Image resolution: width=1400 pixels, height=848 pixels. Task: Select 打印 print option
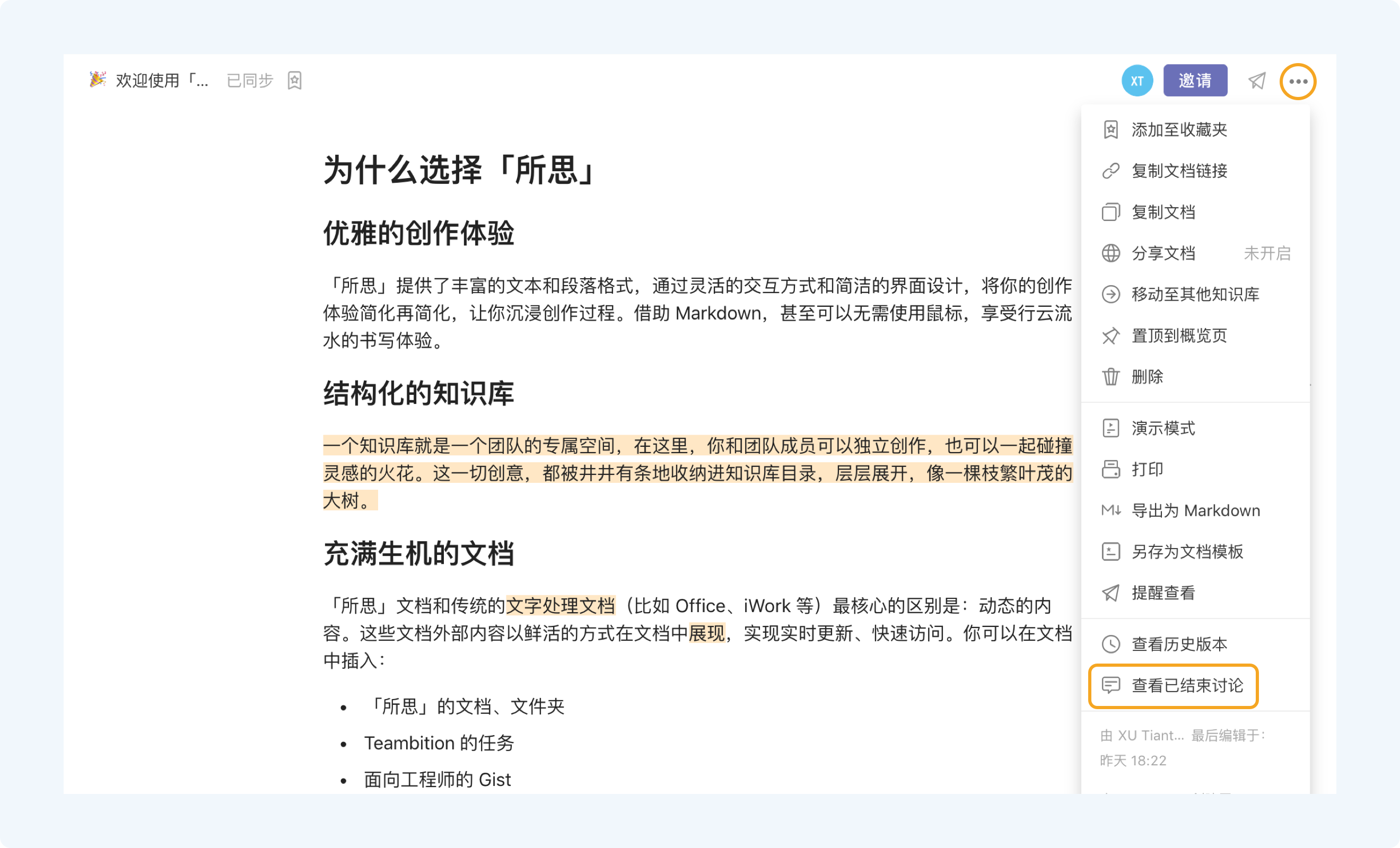1195,469
